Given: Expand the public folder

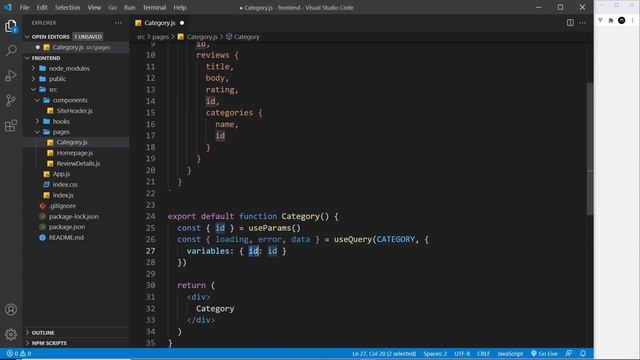Looking at the screenshot, I should click(57, 79).
